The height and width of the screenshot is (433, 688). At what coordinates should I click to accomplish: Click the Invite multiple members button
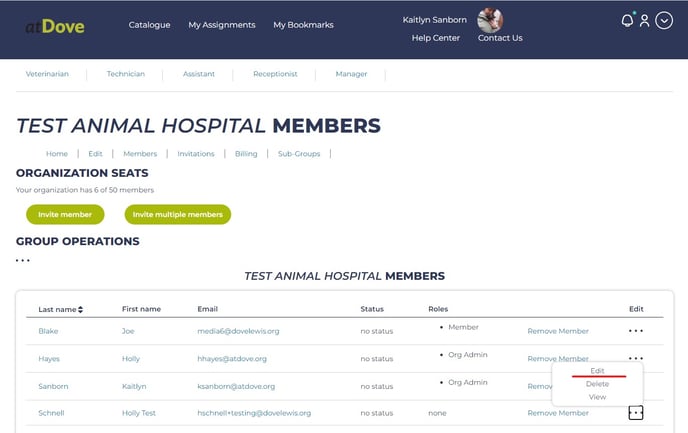(x=178, y=215)
